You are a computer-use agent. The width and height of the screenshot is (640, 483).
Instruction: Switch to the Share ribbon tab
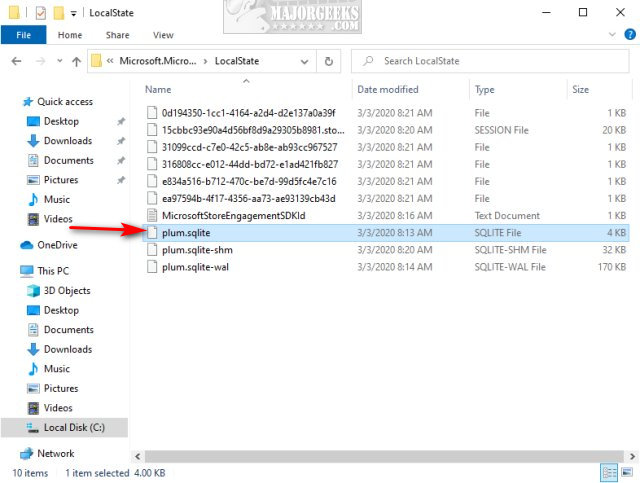click(x=118, y=35)
